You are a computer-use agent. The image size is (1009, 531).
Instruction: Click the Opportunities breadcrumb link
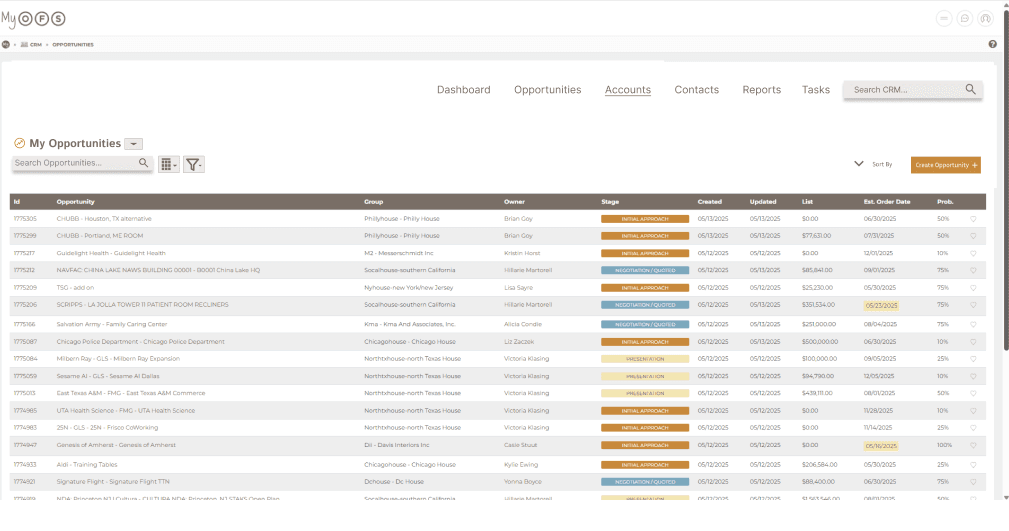click(73, 44)
